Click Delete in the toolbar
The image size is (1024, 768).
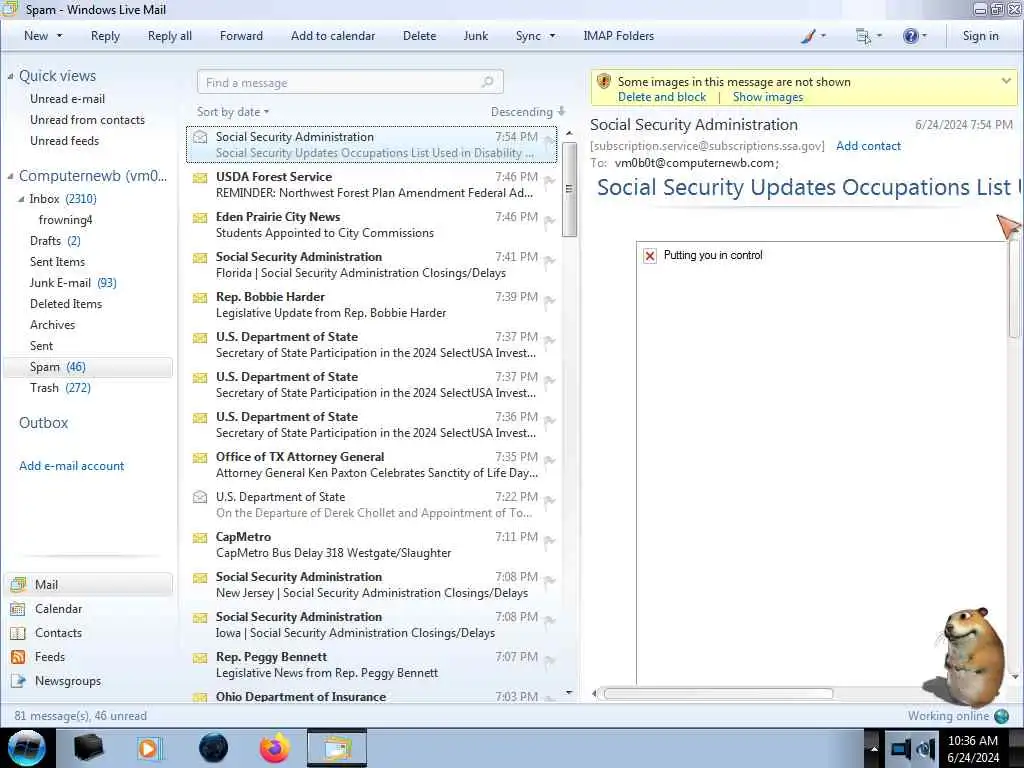(419, 36)
